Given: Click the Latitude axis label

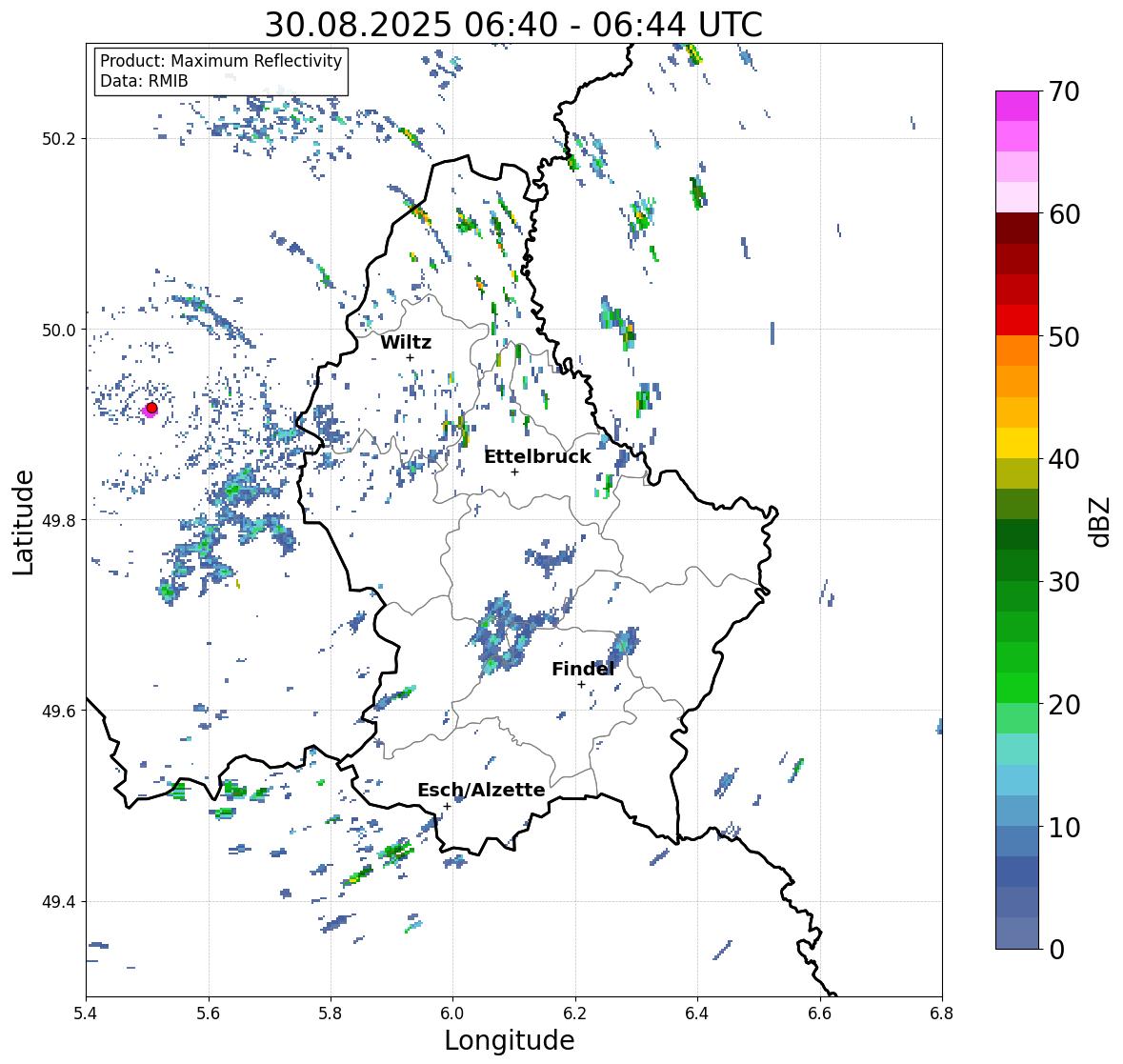Looking at the screenshot, I should point(23,523).
